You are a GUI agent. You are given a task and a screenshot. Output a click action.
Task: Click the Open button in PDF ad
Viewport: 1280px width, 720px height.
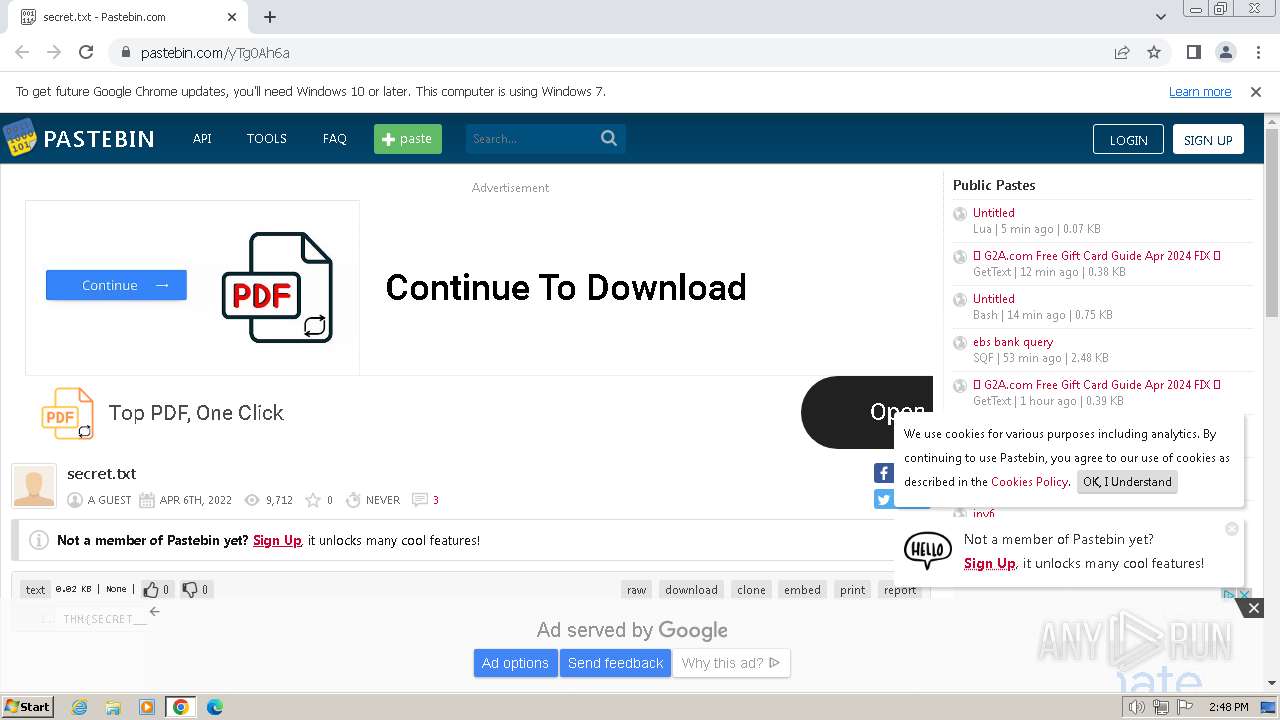(866, 412)
